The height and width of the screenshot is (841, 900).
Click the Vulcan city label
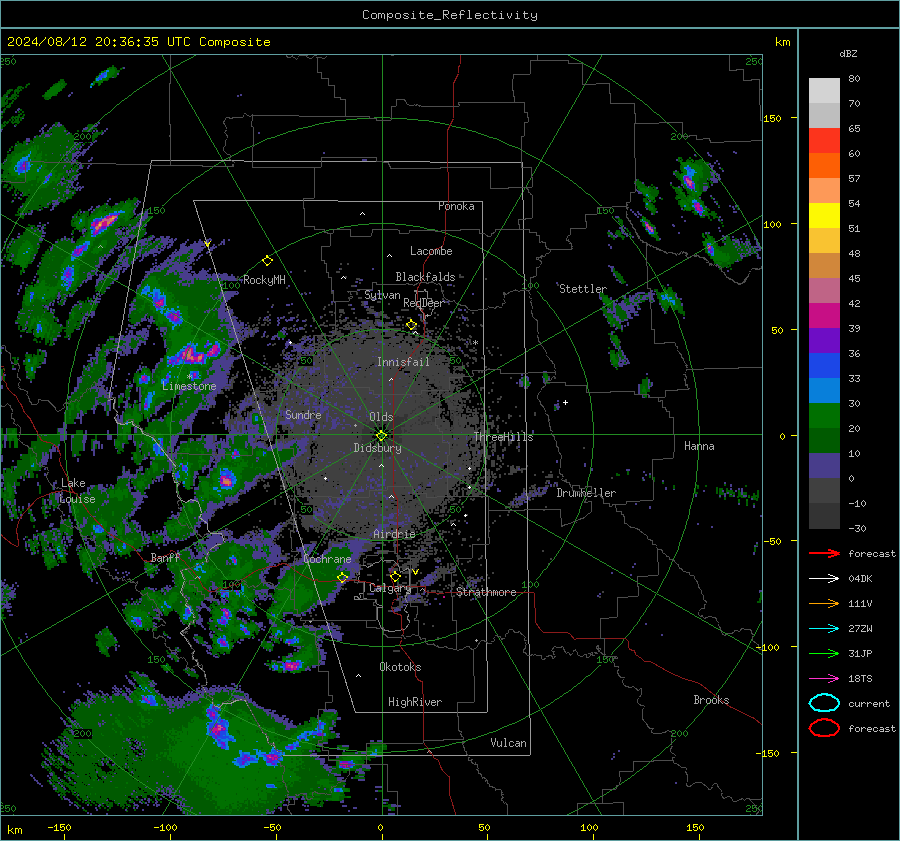508,743
